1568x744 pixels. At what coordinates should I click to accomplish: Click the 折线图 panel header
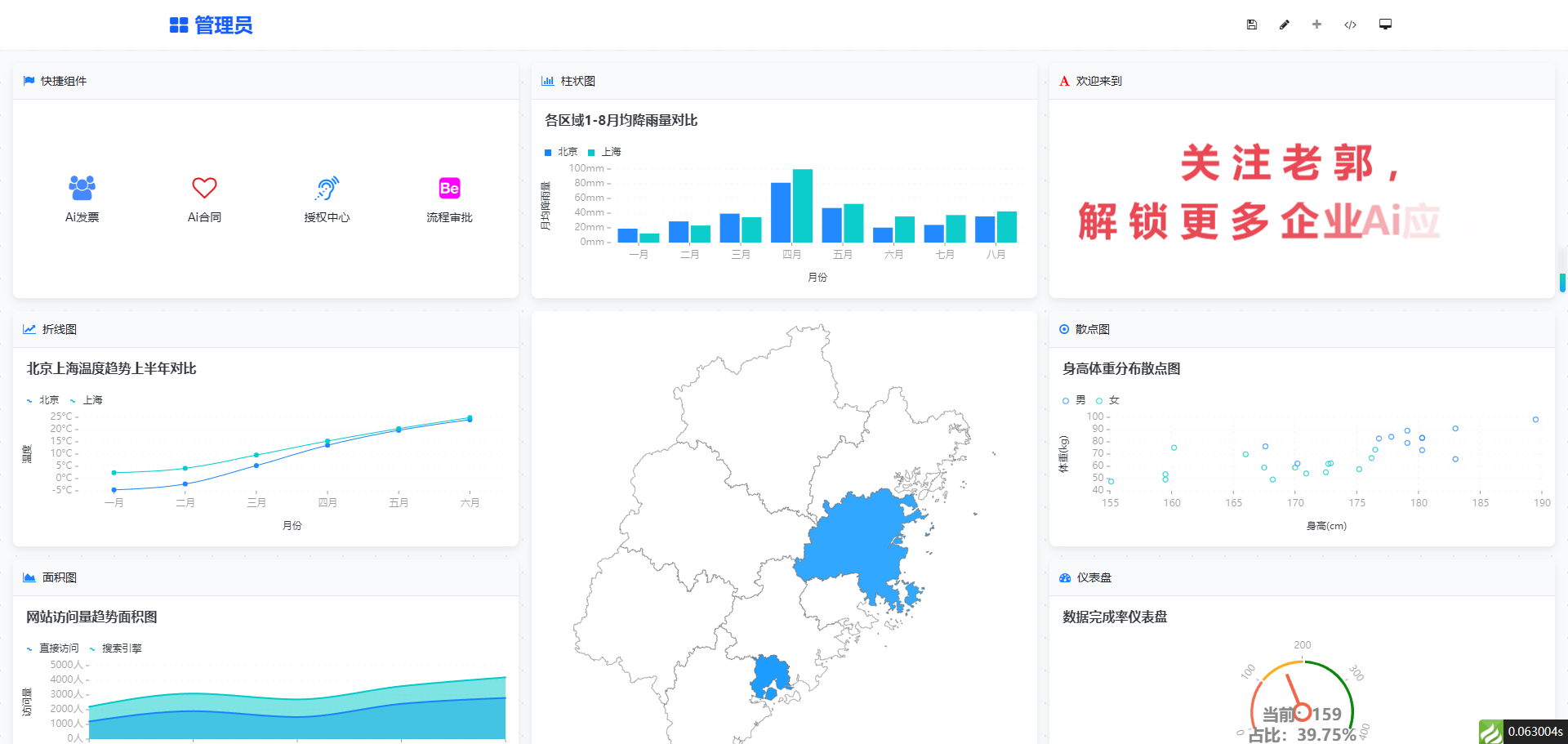coord(59,329)
